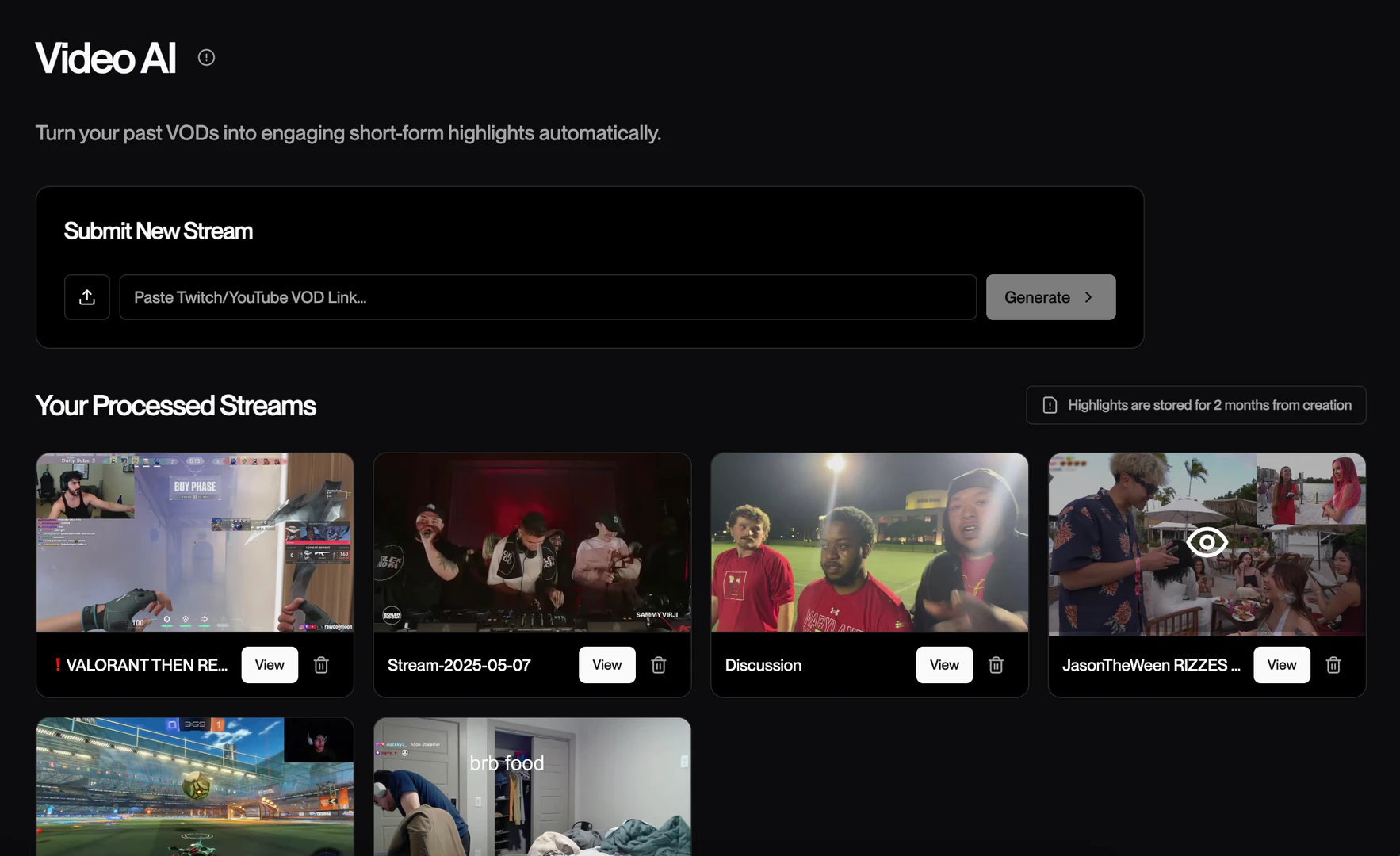Click the chevron arrow inside the Generate button

pos(1088,297)
